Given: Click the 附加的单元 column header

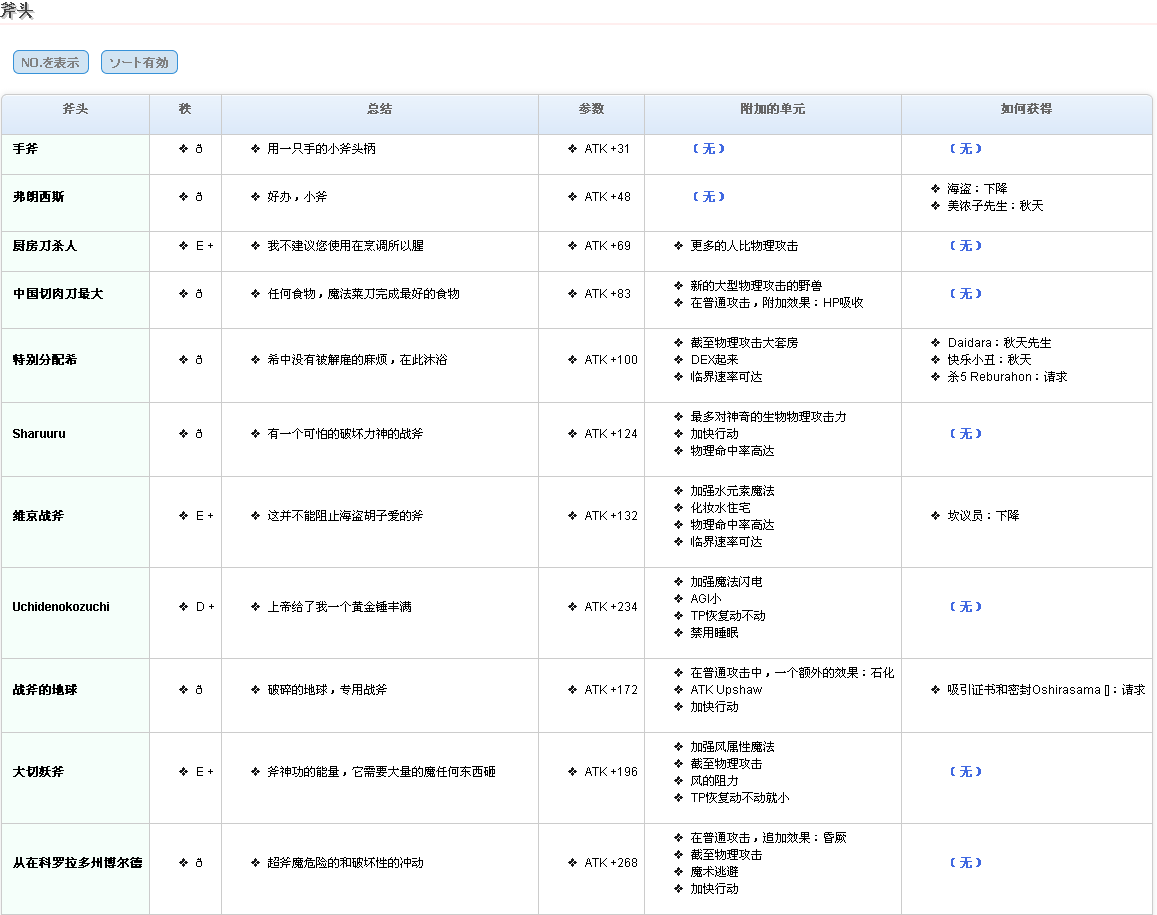Looking at the screenshot, I should pos(772,109).
